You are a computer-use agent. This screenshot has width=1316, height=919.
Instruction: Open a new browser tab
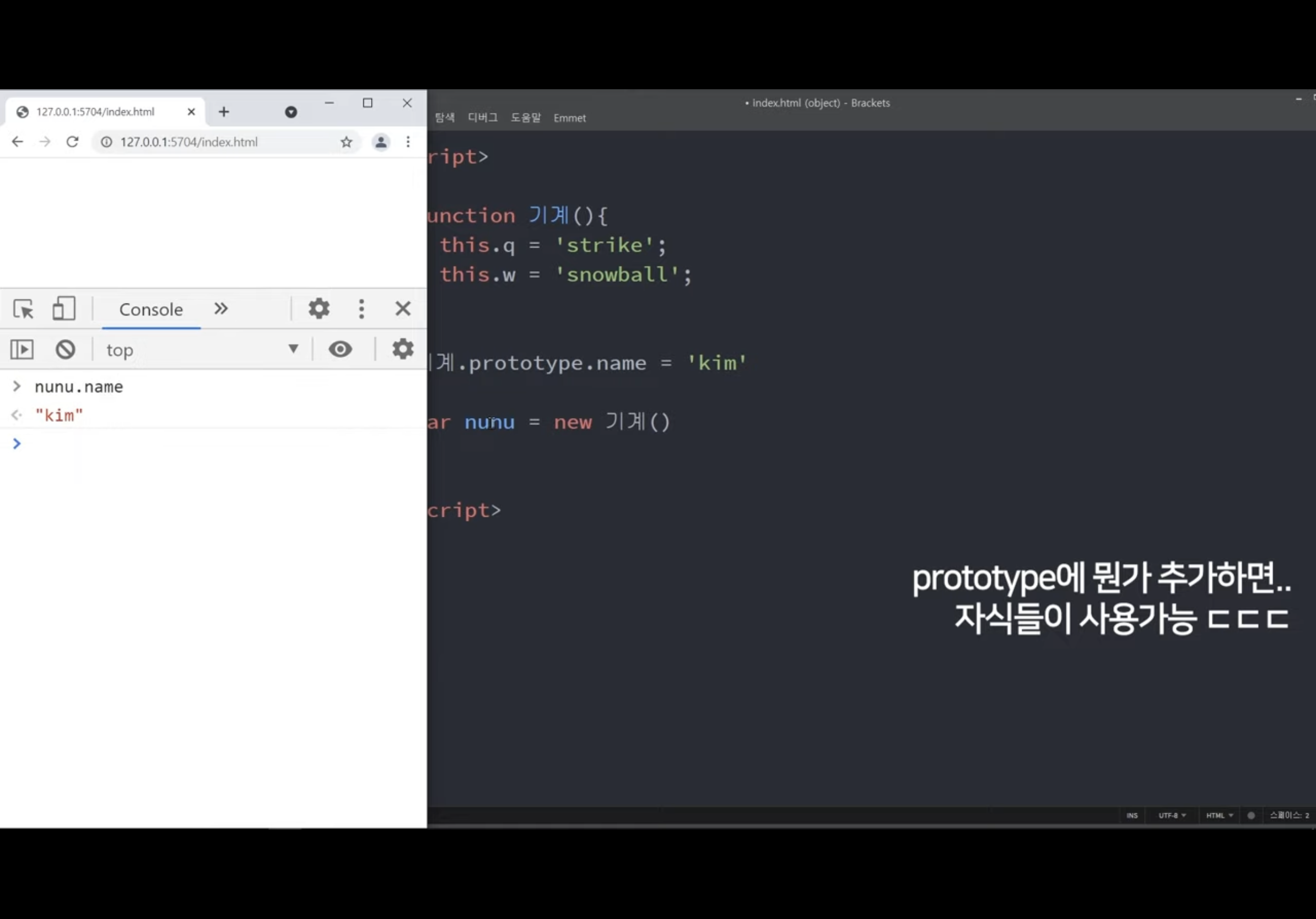tap(224, 112)
